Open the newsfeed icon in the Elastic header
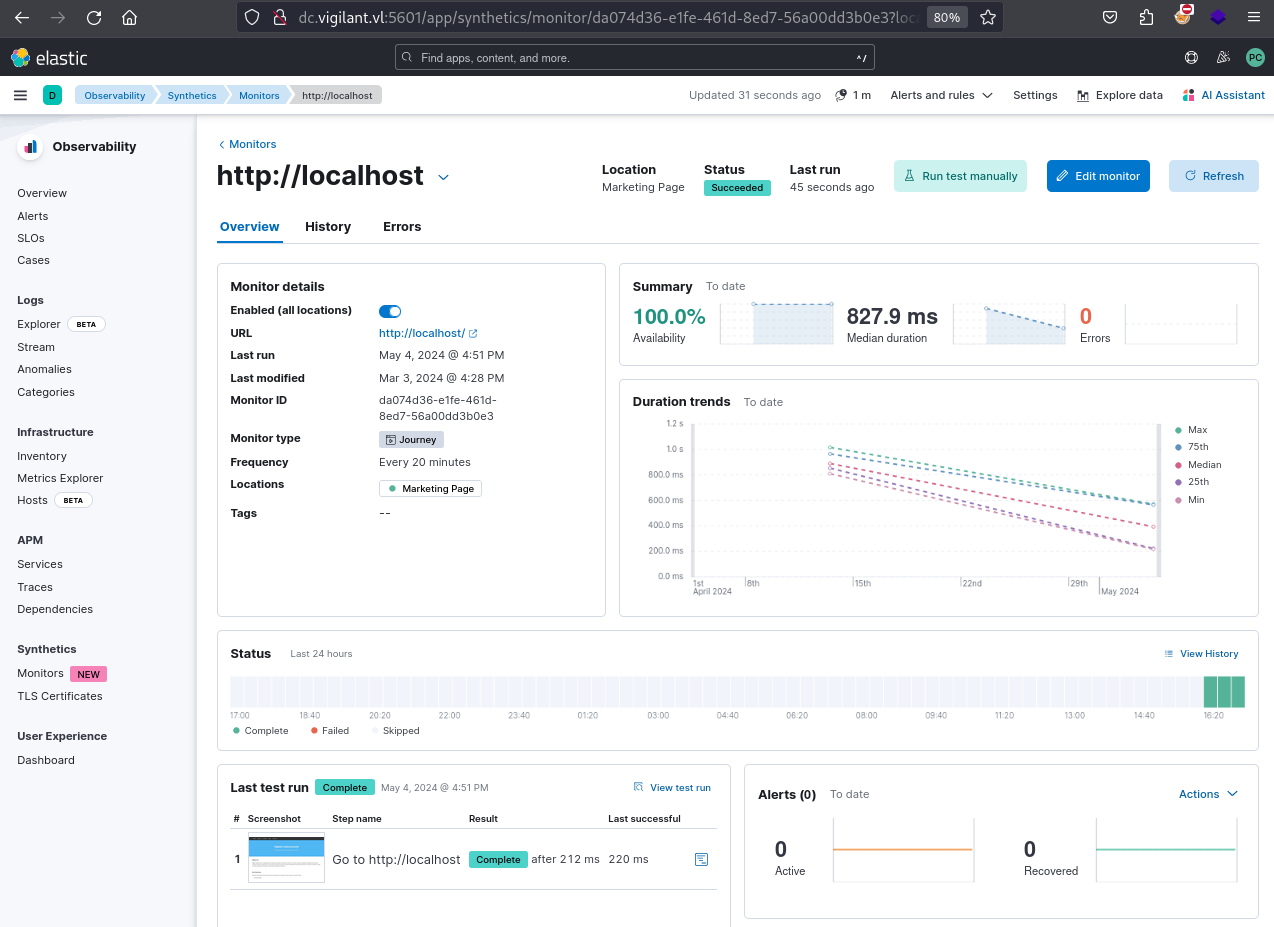1274x927 pixels. (1222, 58)
